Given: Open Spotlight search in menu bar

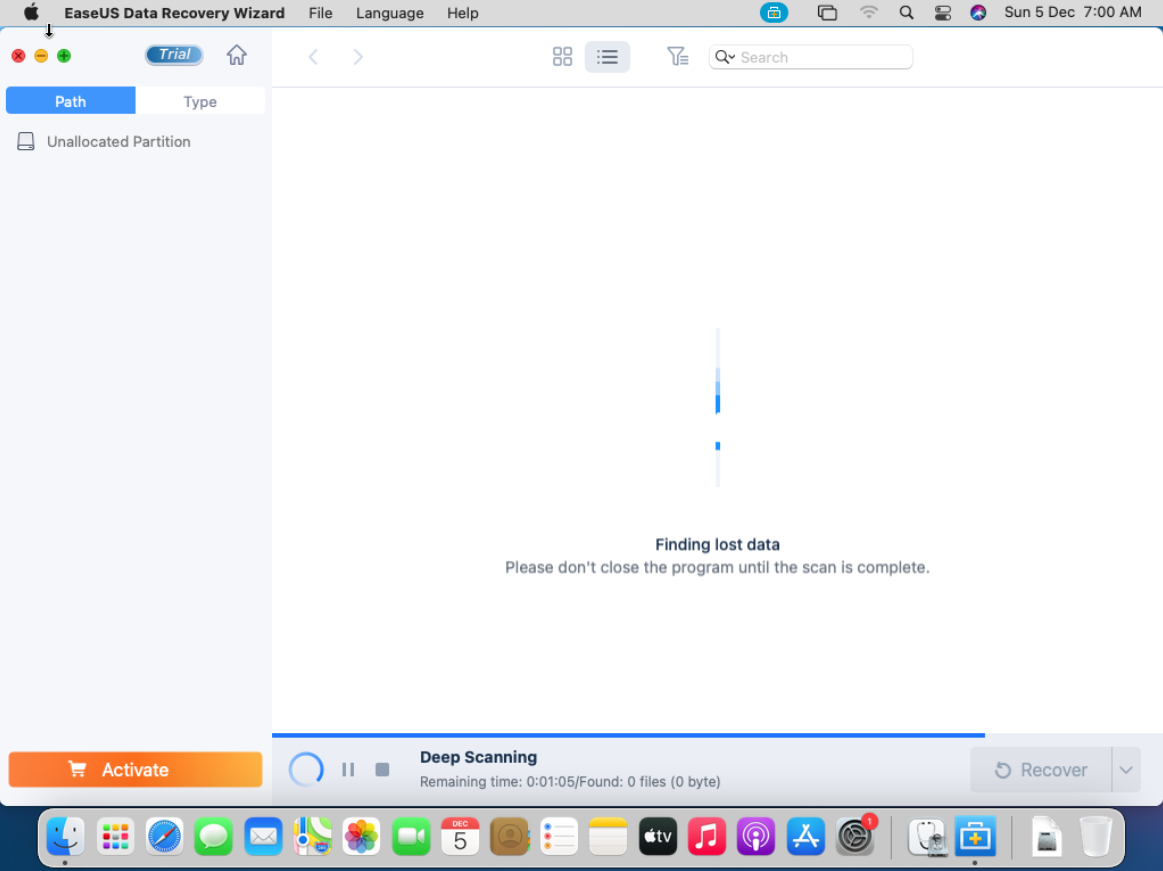Looking at the screenshot, I should (x=906, y=13).
